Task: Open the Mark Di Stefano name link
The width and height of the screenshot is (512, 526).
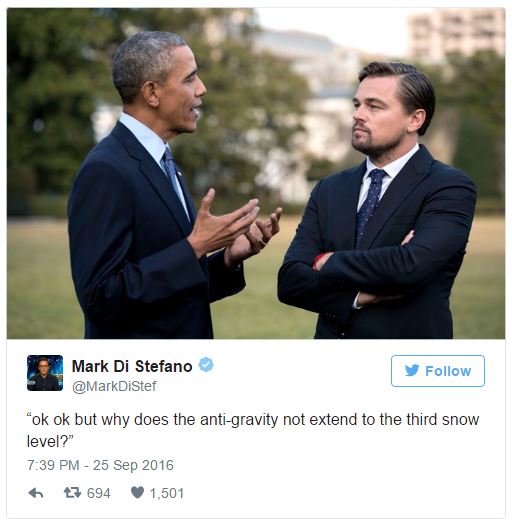Action: coord(132,366)
